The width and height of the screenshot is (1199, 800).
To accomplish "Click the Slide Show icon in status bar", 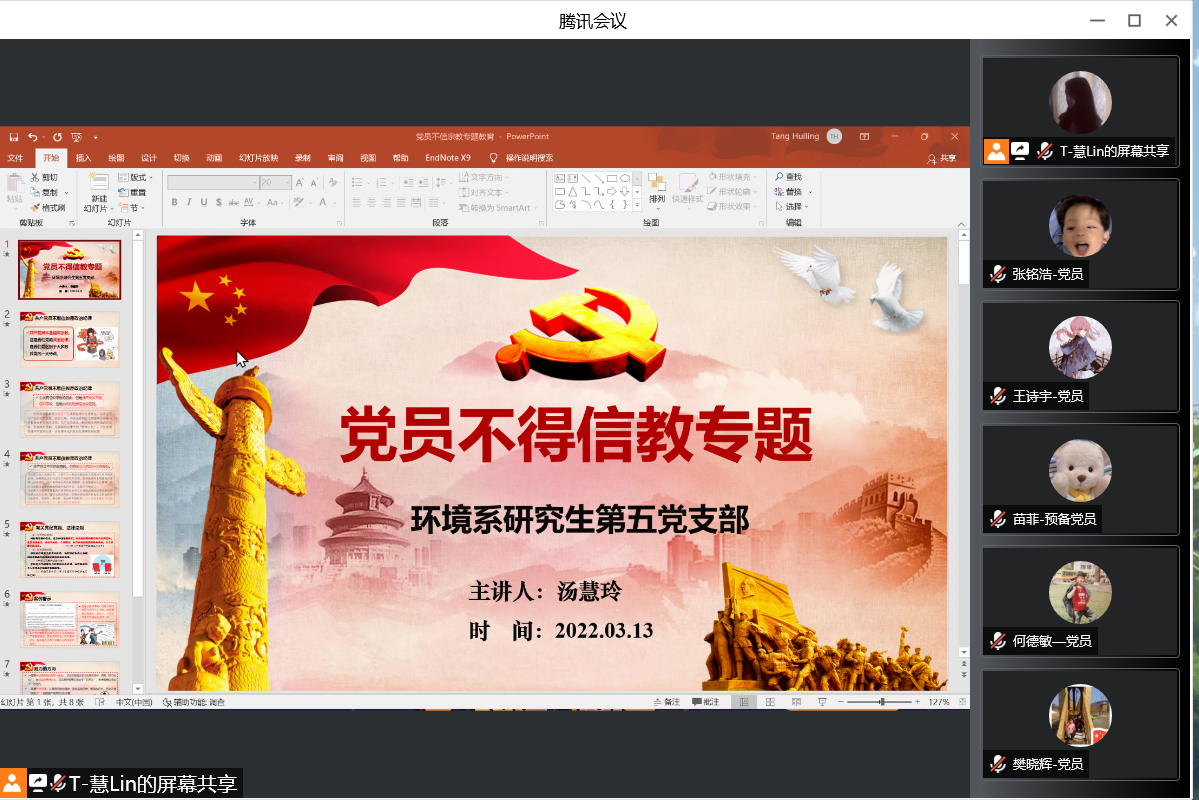I will (x=821, y=702).
